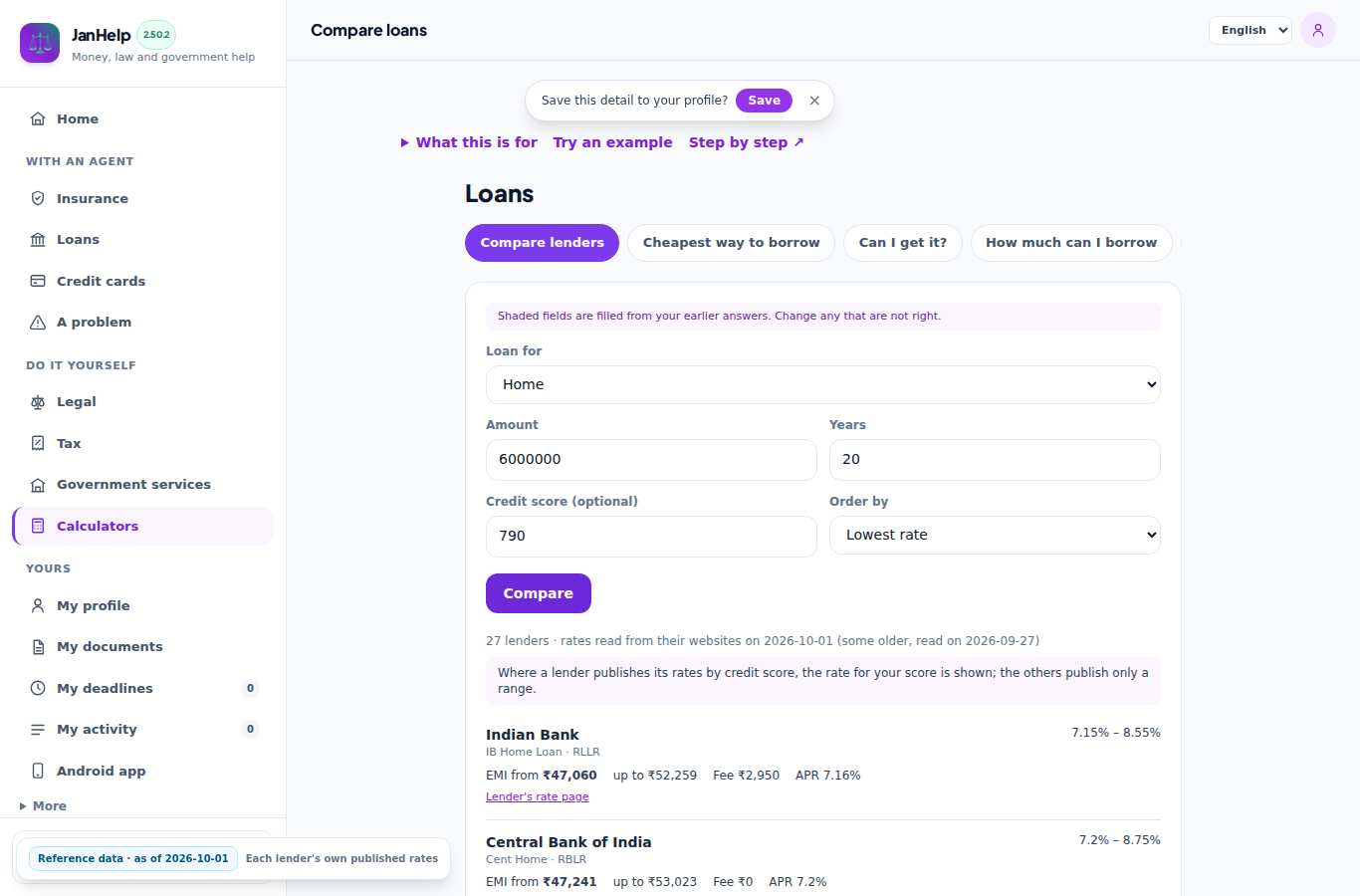
Task: Click the Try an example link
Action: click(x=613, y=142)
